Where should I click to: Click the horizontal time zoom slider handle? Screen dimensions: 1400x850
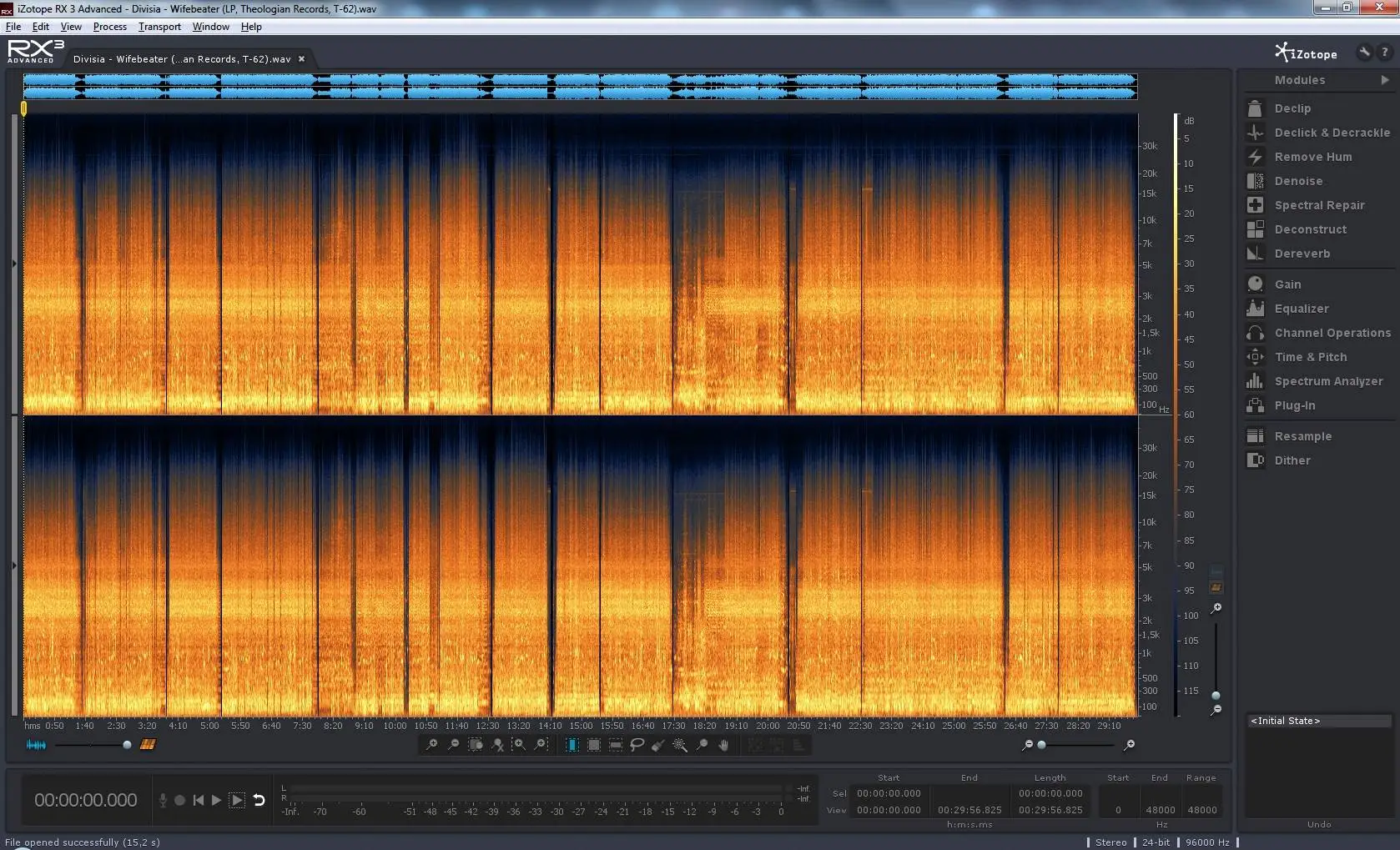1041,745
